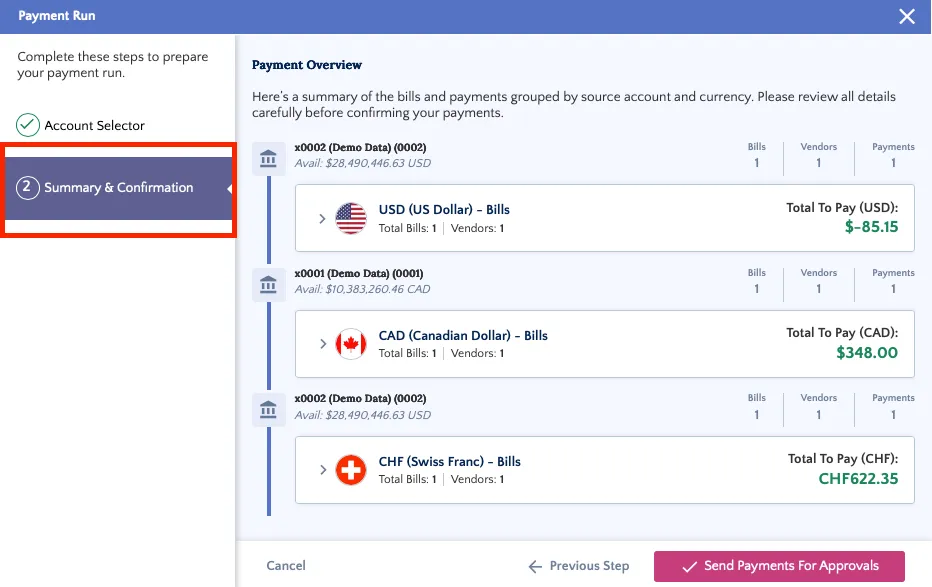Click Send Payments For Approvals button
This screenshot has width=932, height=587.
(x=779, y=566)
